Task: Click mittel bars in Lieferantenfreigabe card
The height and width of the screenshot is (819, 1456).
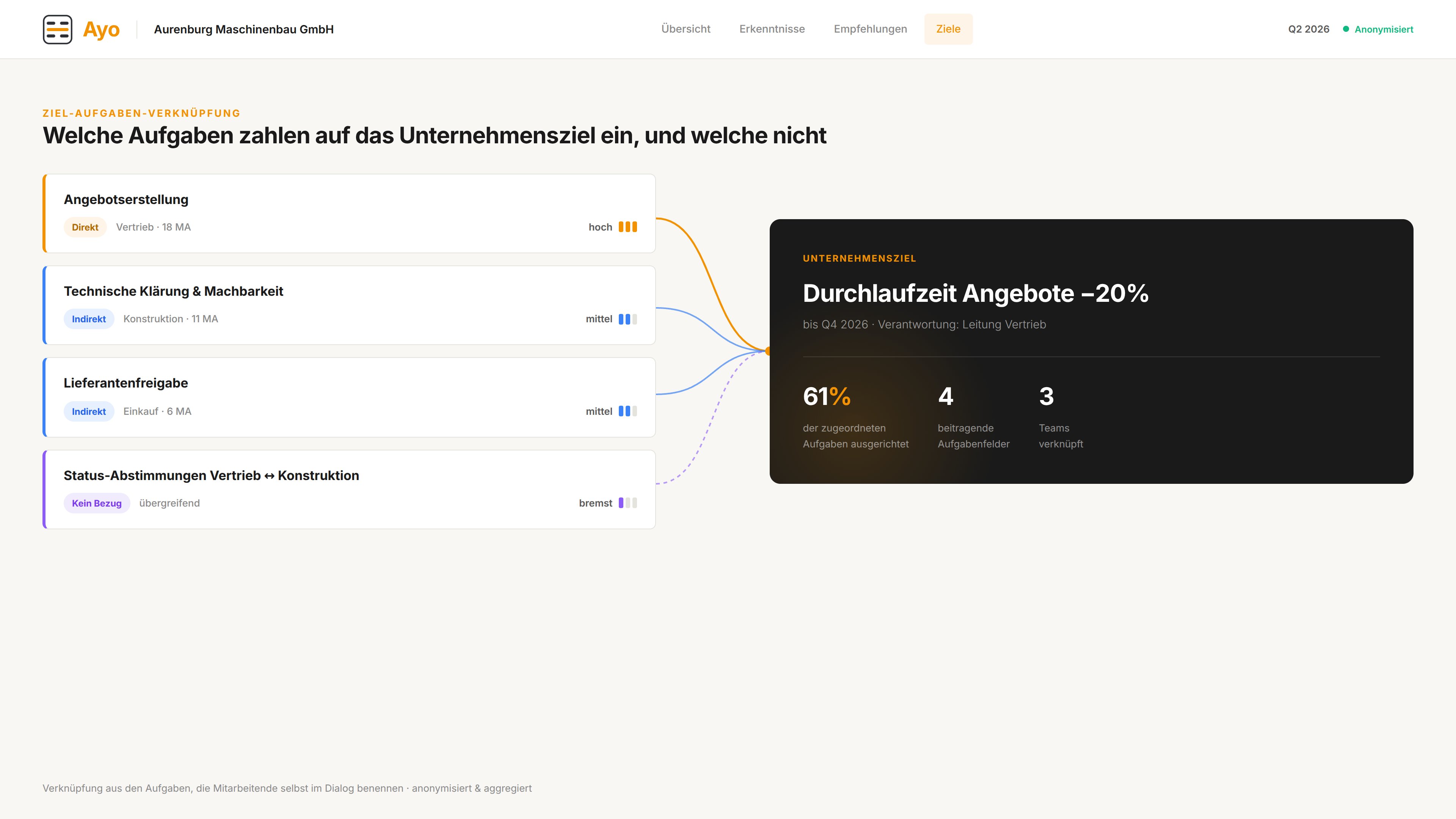Action: pyautogui.click(x=628, y=411)
